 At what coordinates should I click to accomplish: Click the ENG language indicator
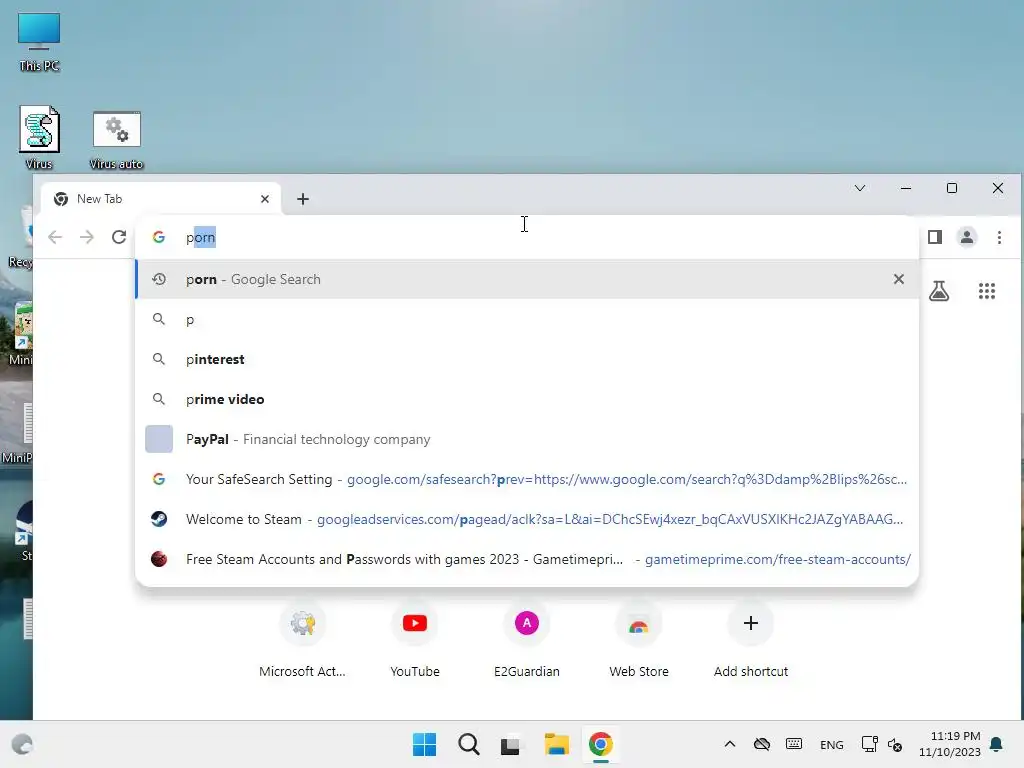pyautogui.click(x=831, y=745)
